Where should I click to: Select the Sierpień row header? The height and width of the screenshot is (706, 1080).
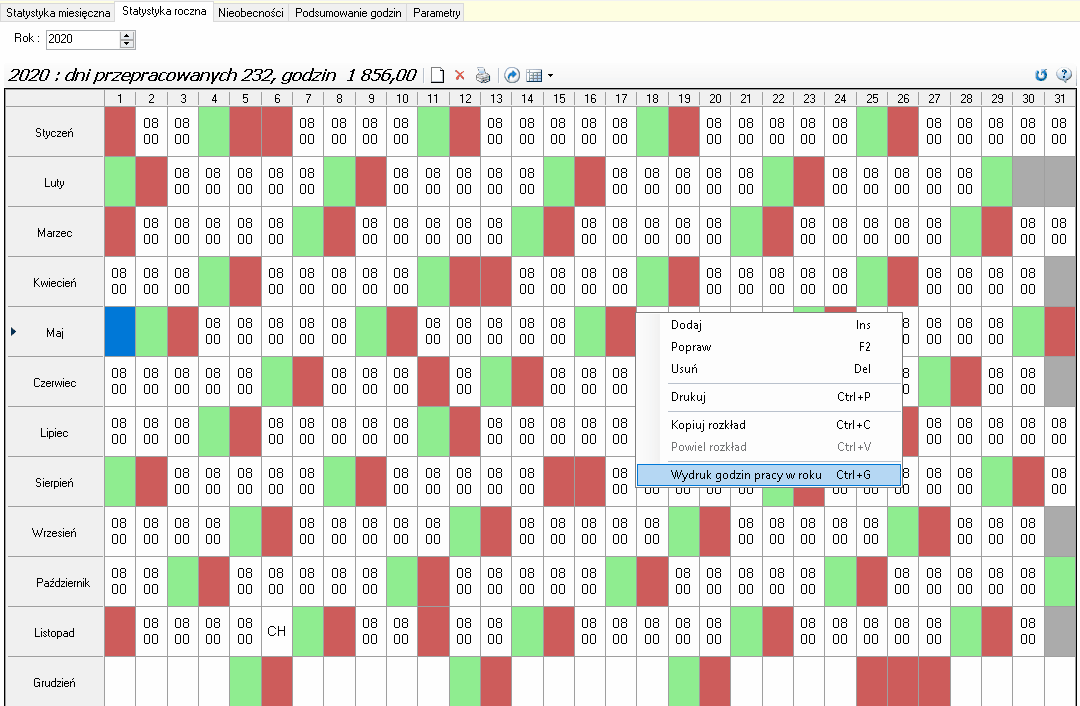[x=55, y=482]
